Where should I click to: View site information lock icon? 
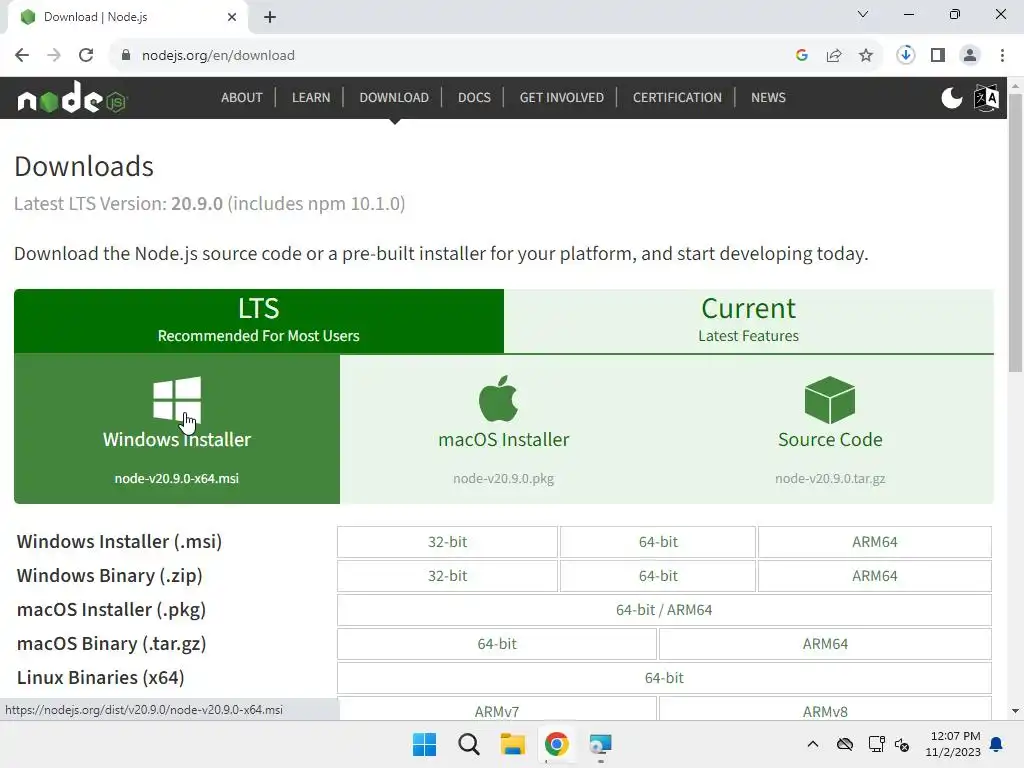(126, 56)
